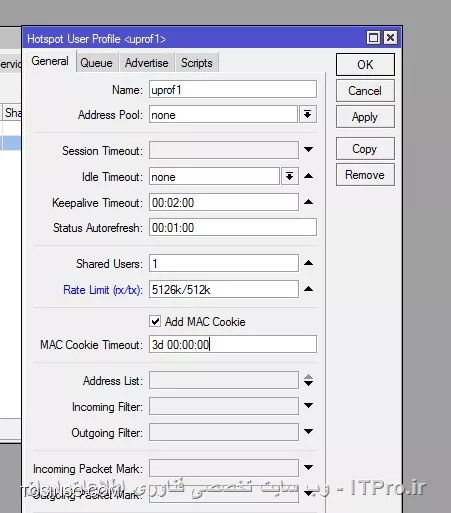The height and width of the screenshot is (513, 451).
Task: Toggle the Add MAC Cookie checkbox
Action: tap(155, 321)
